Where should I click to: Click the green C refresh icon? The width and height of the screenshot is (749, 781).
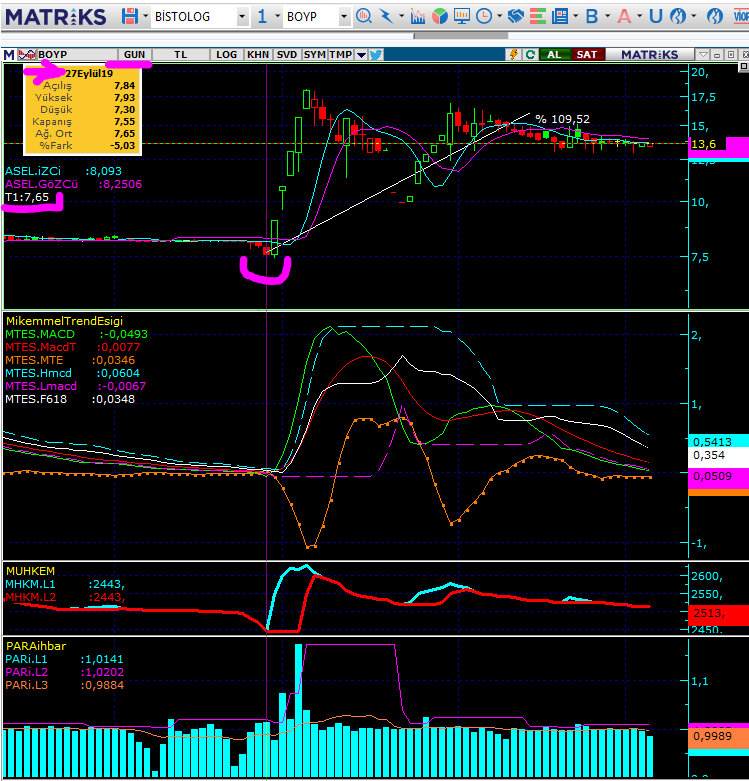530,54
